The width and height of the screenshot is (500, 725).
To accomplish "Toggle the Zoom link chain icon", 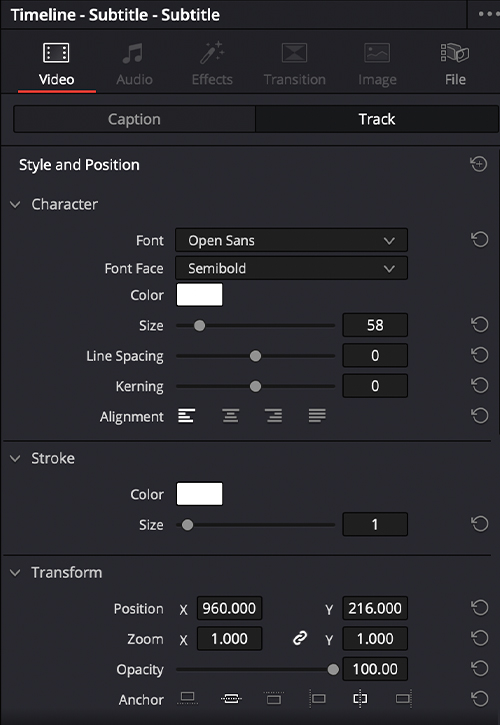I will coord(300,639).
